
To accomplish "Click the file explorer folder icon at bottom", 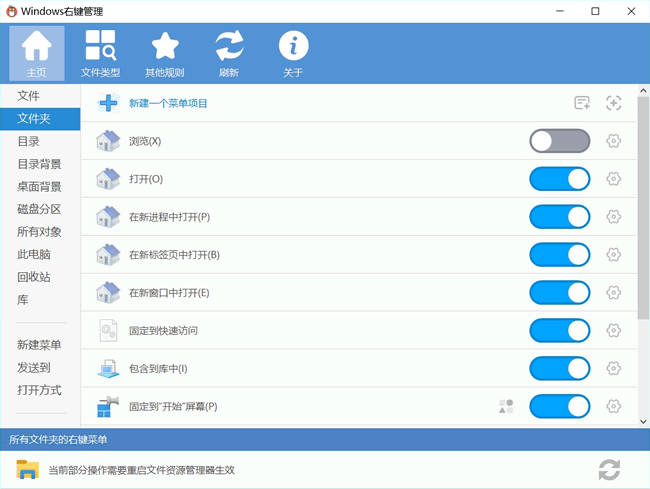I will click(27, 470).
